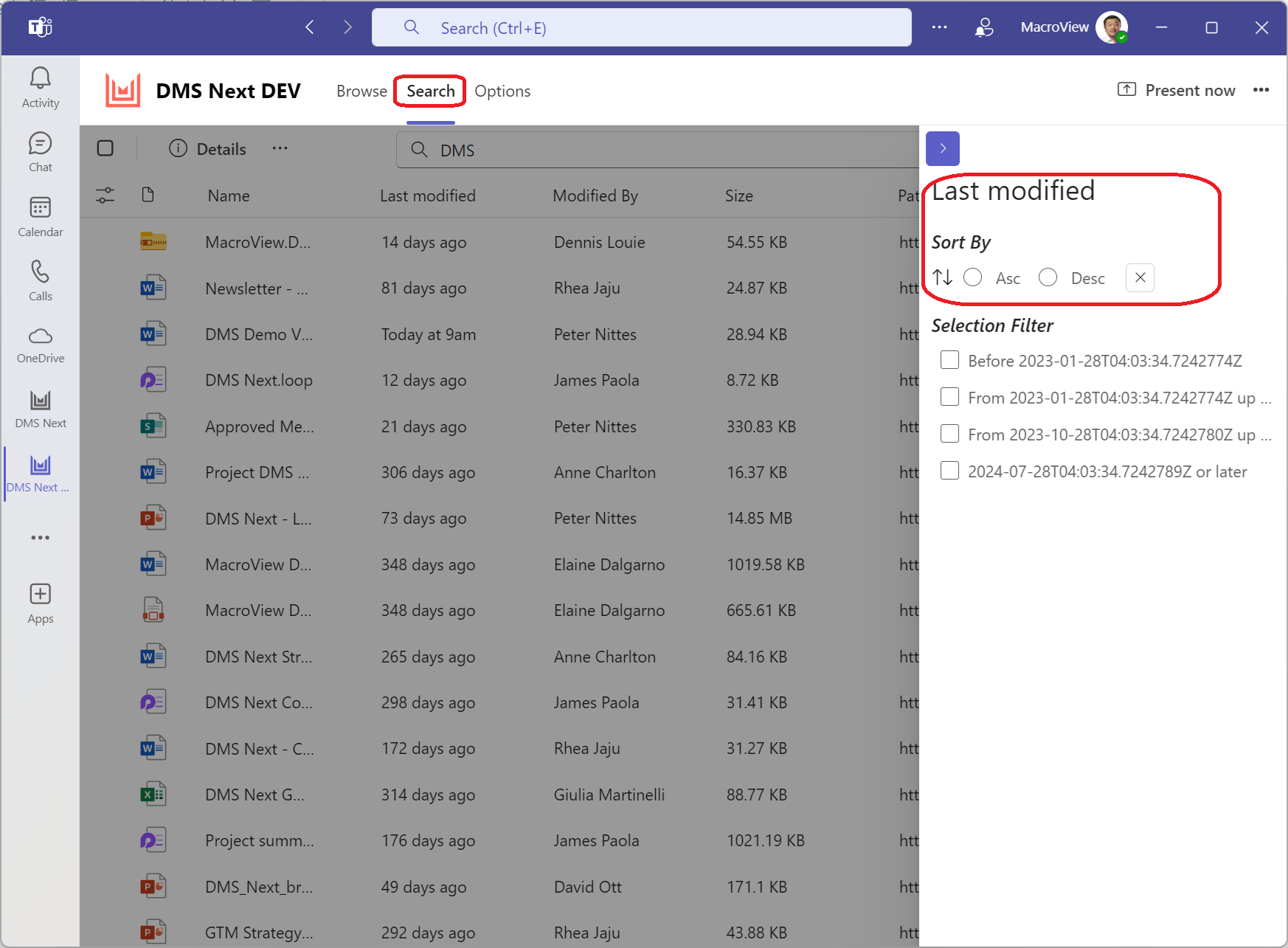Clear the sort selection
The width and height of the screenshot is (1288, 948).
(1140, 277)
